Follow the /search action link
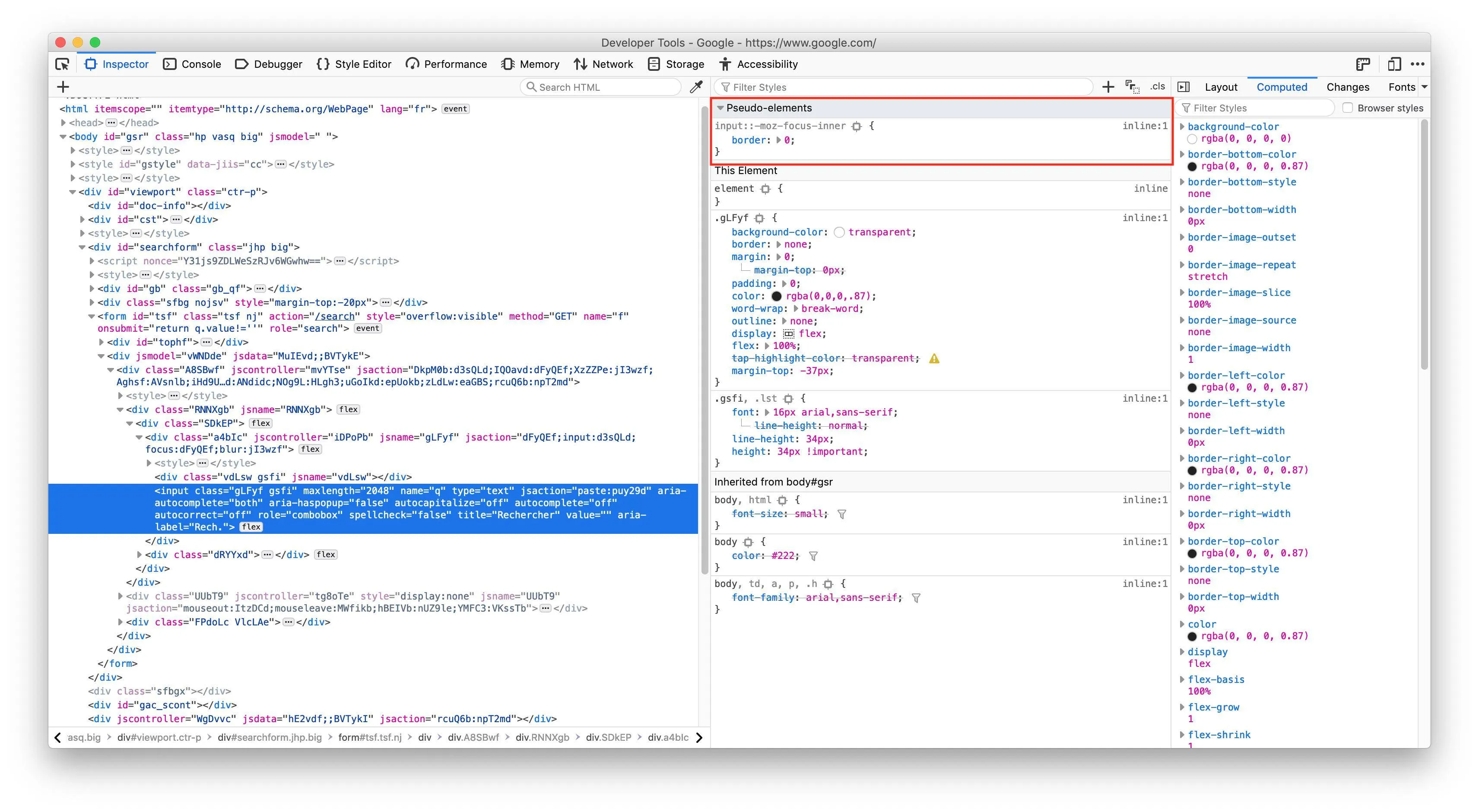 [334, 317]
